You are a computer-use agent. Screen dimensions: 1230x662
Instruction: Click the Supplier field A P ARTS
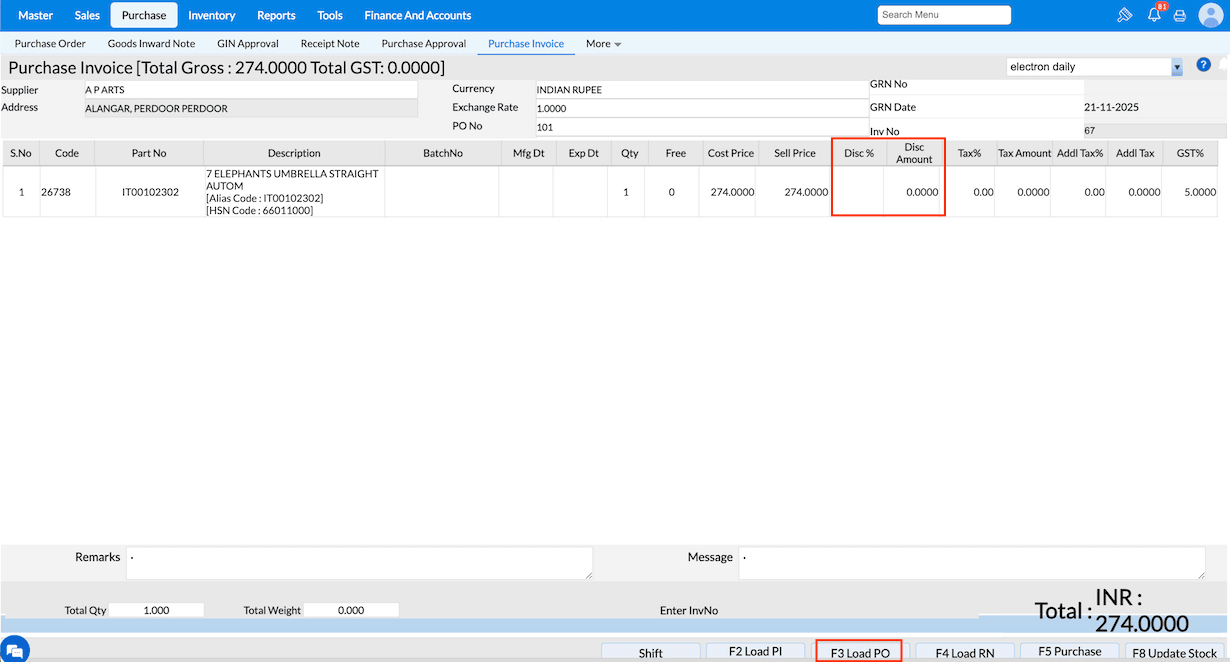pyautogui.click(x=250, y=90)
